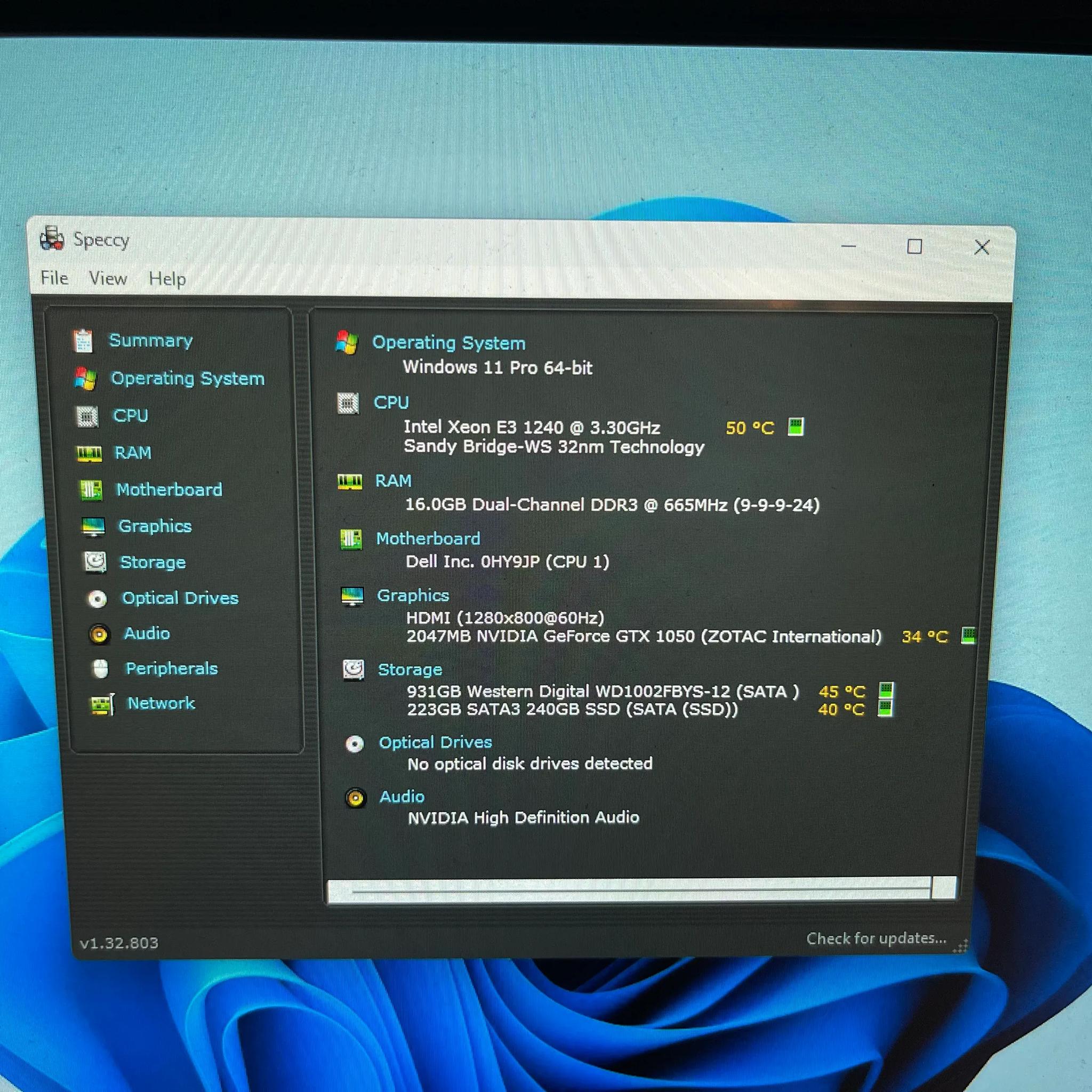This screenshot has width=1092, height=1092.
Task: Open the Motherboard heading link in summary
Action: click(x=429, y=539)
